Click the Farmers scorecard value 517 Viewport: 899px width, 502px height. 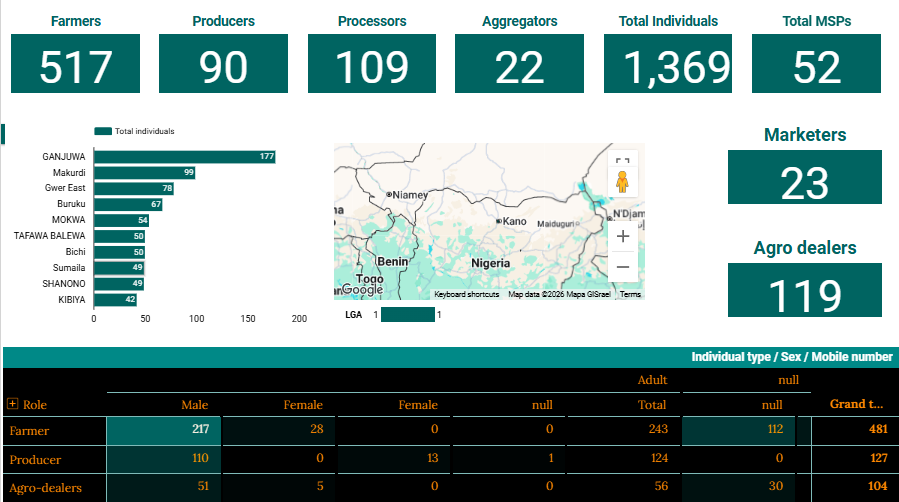click(75, 66)
